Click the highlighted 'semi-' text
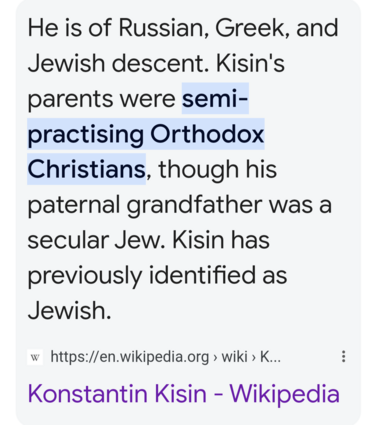Image resolution: width=376 pixels, height=425 pixels. point(215,99)
